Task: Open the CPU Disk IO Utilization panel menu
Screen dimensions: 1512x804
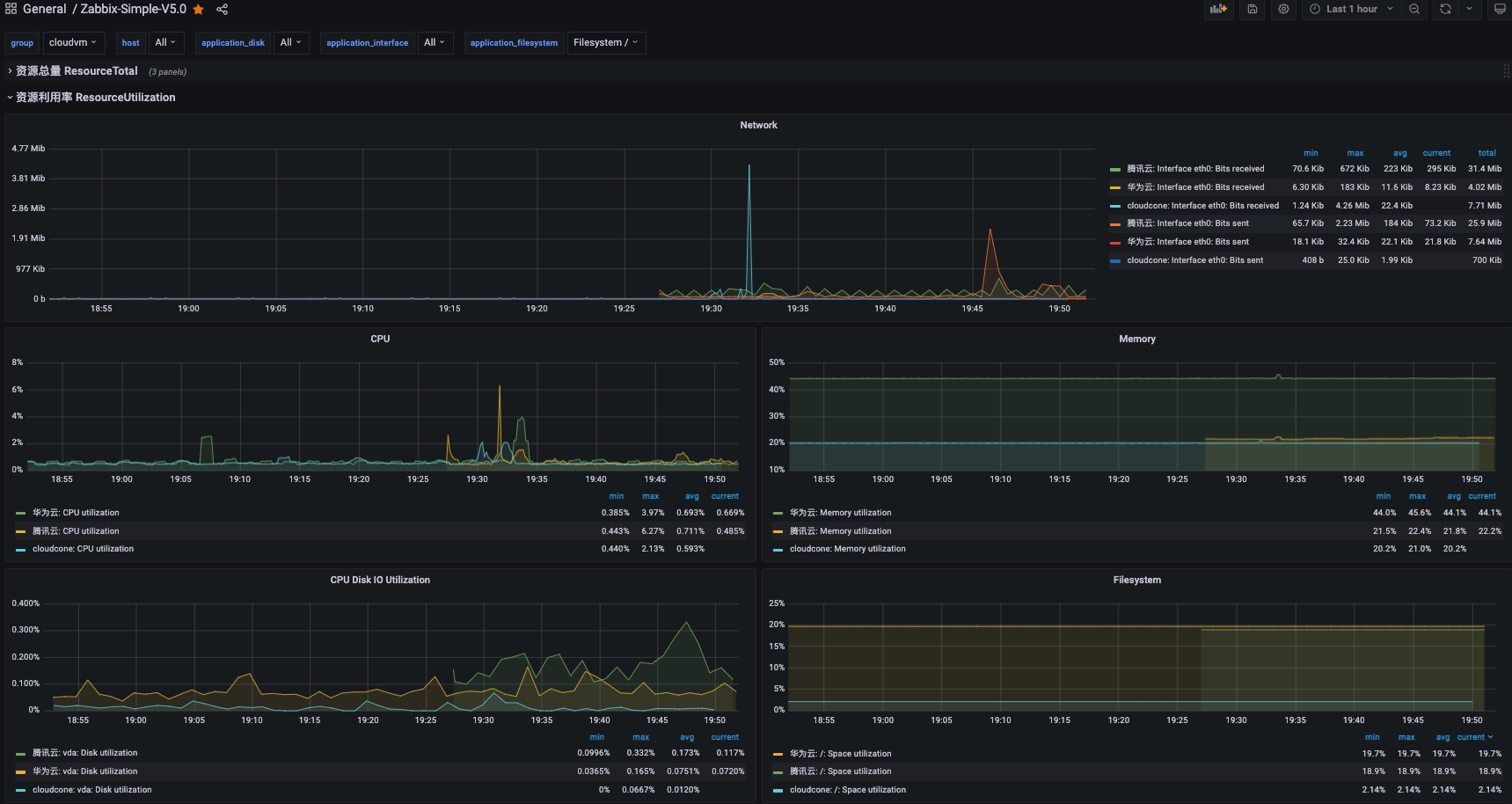Action: pyautogui.click(x=380, y=580)
